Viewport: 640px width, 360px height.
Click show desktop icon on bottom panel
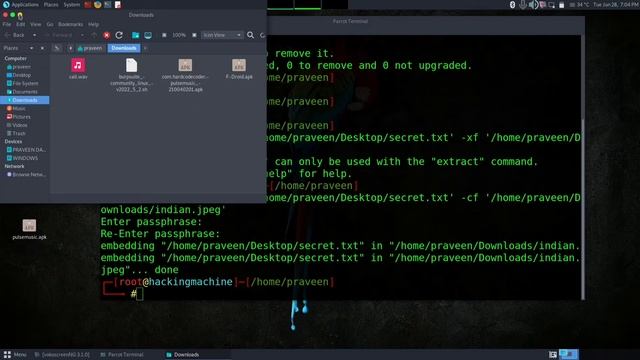[553, 354]
